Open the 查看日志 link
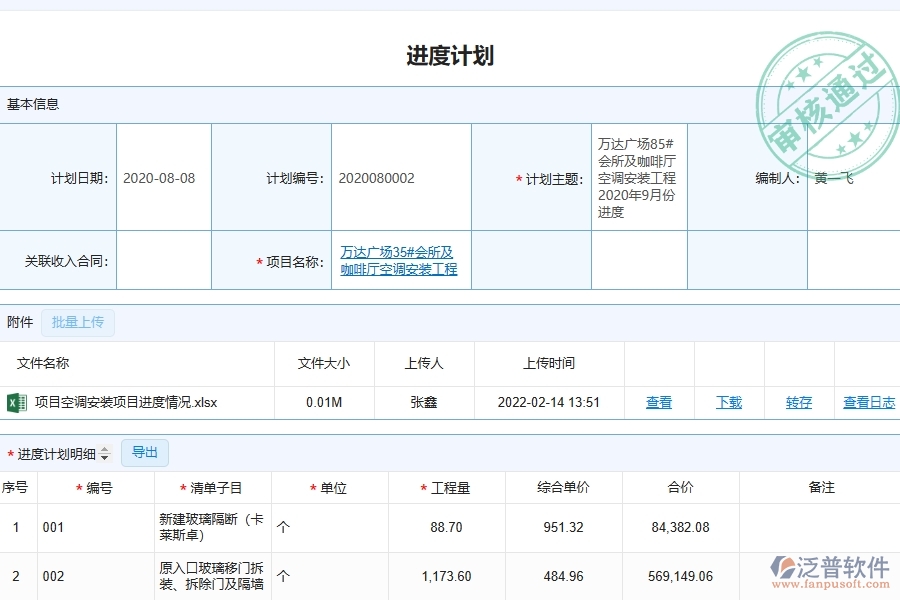This screenshot has width=900, height=600. click(868, 402)
